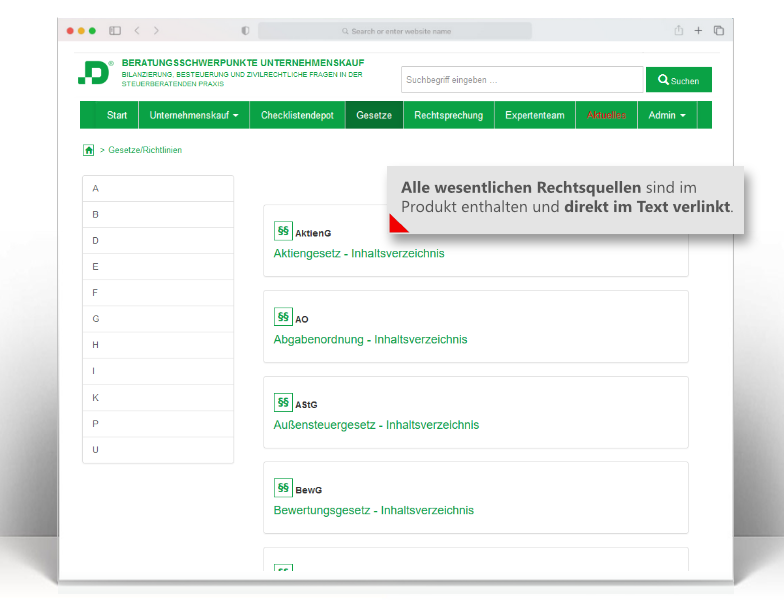Click the green D logo
The height and width of the screenshot is (600, 784).
pyautogui.click(x=96, y=72)
